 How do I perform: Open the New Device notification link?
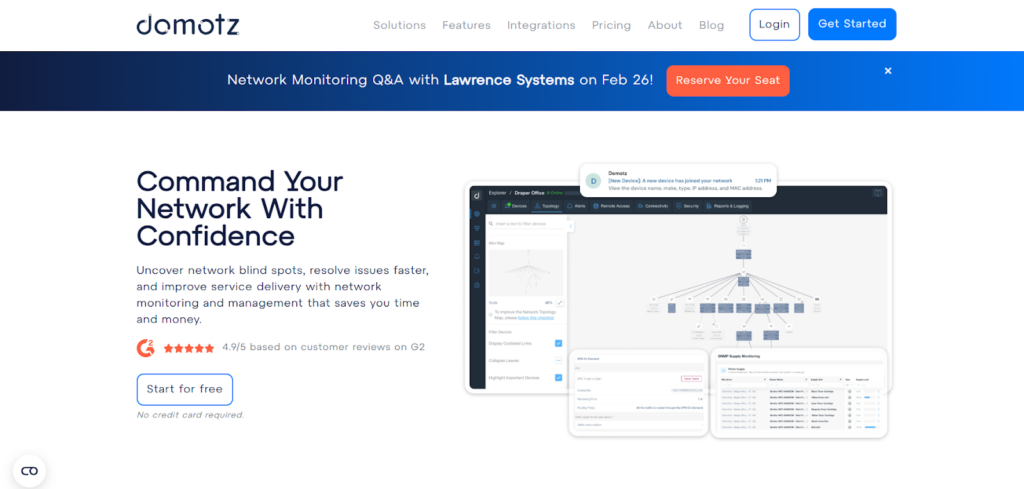(x=670, y=181)
